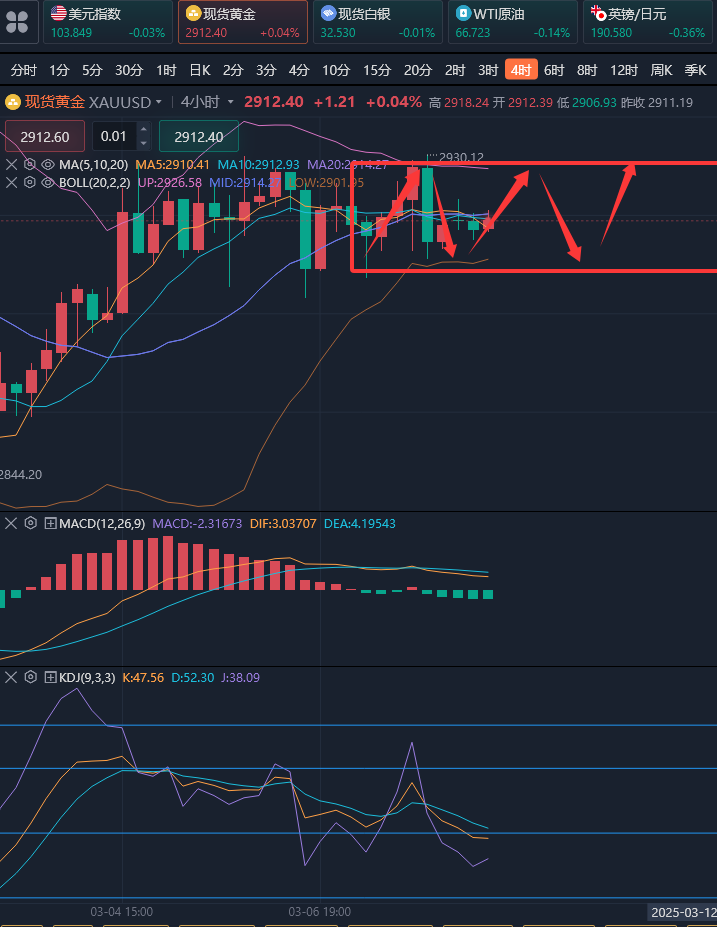
Task: Remove the MACD(12,26,9) panel
Action: pyautogui.click(x=11, y=523)
